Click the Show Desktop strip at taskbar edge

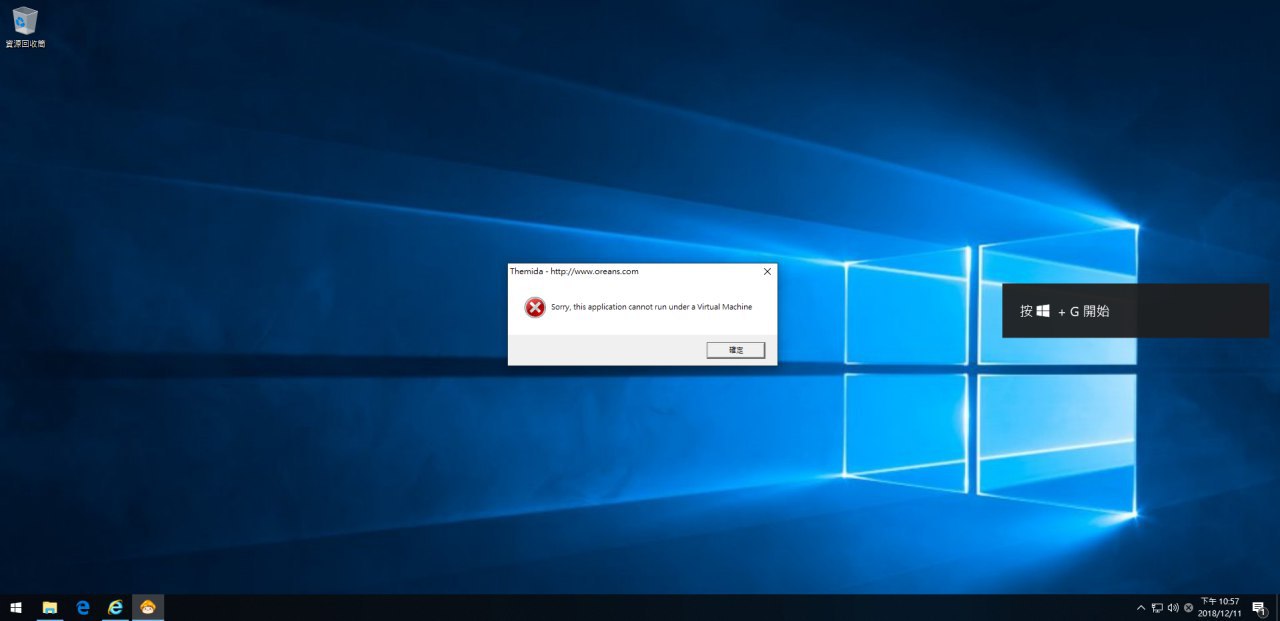1277,607
